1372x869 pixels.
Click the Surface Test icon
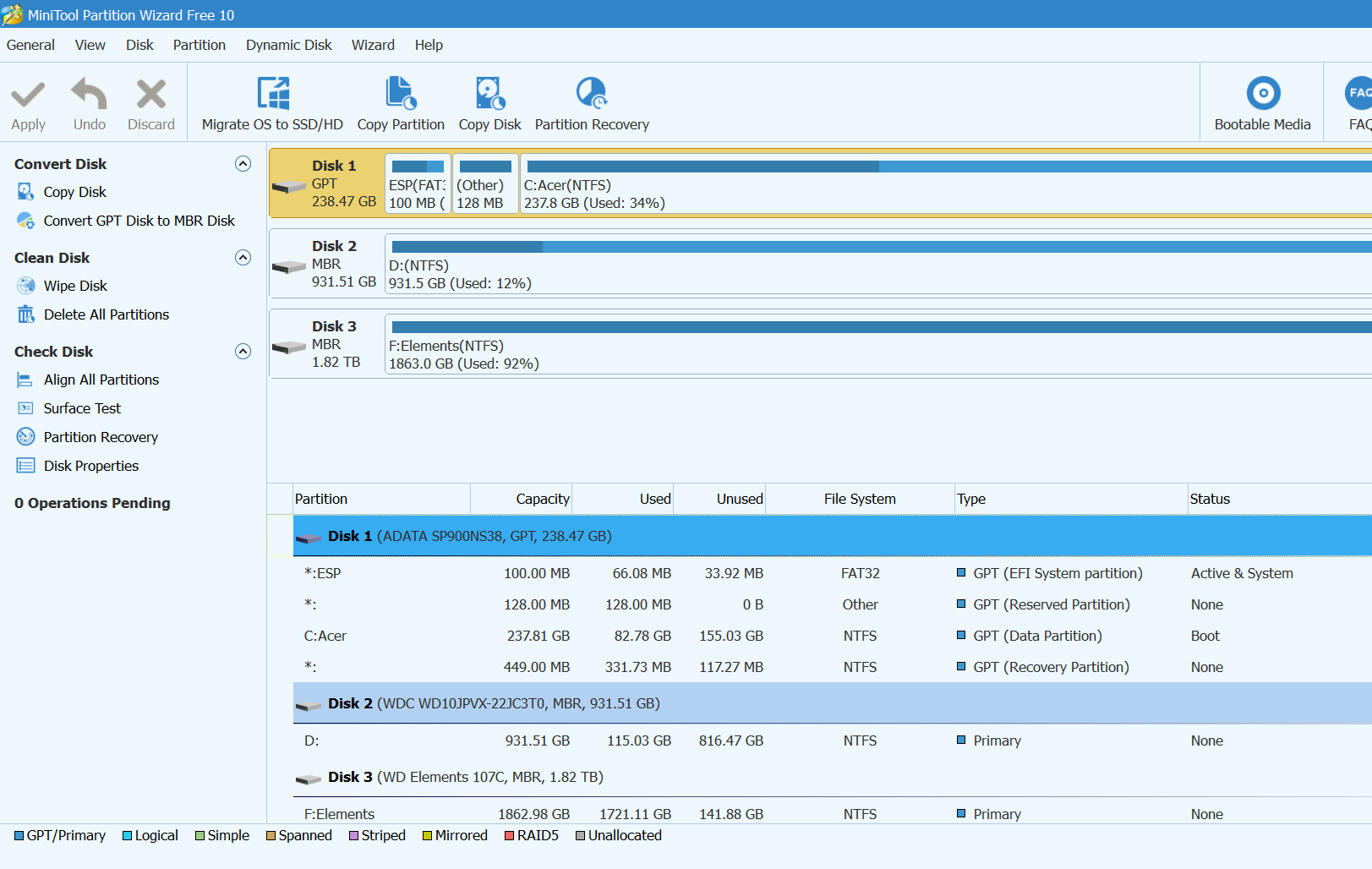coord(26,408)
